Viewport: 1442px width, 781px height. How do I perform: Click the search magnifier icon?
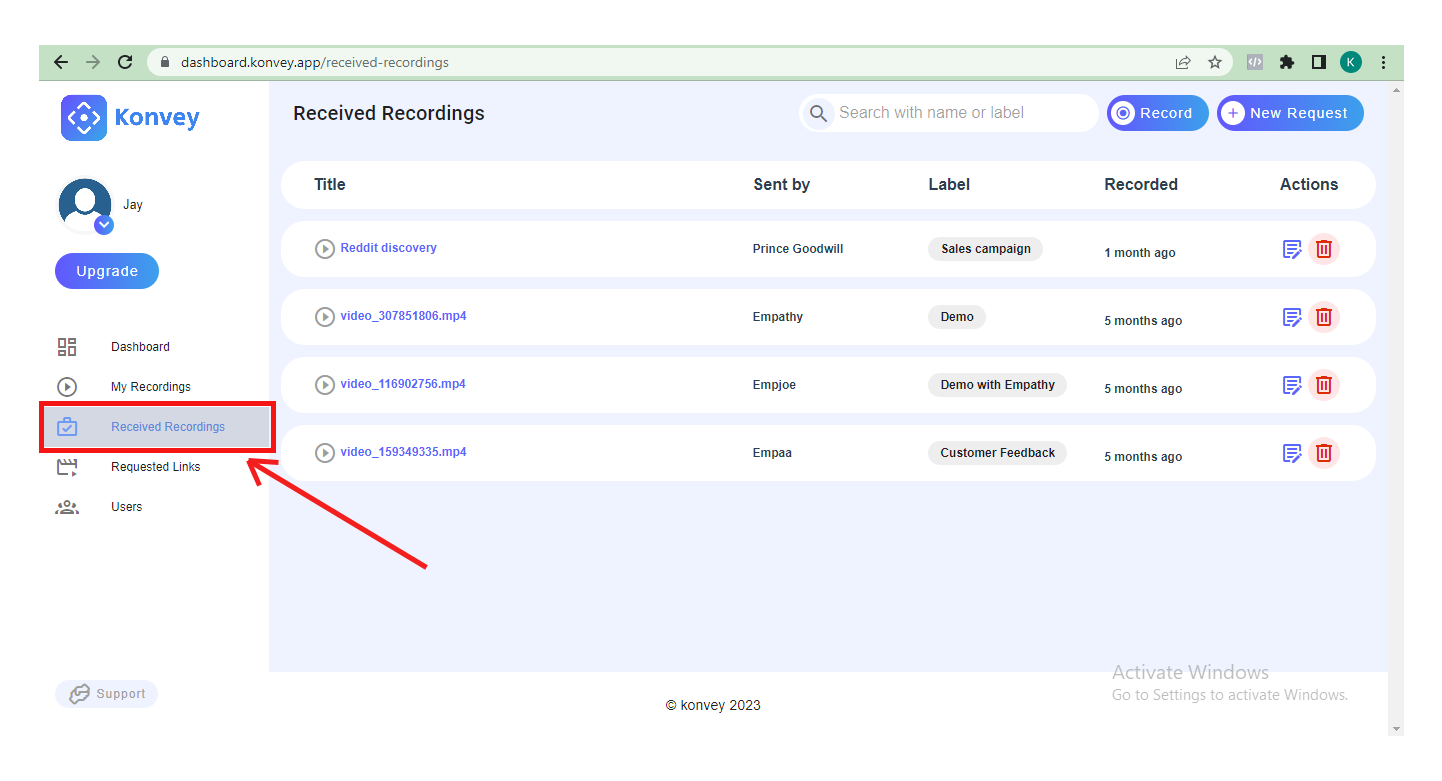click(818, 113)
